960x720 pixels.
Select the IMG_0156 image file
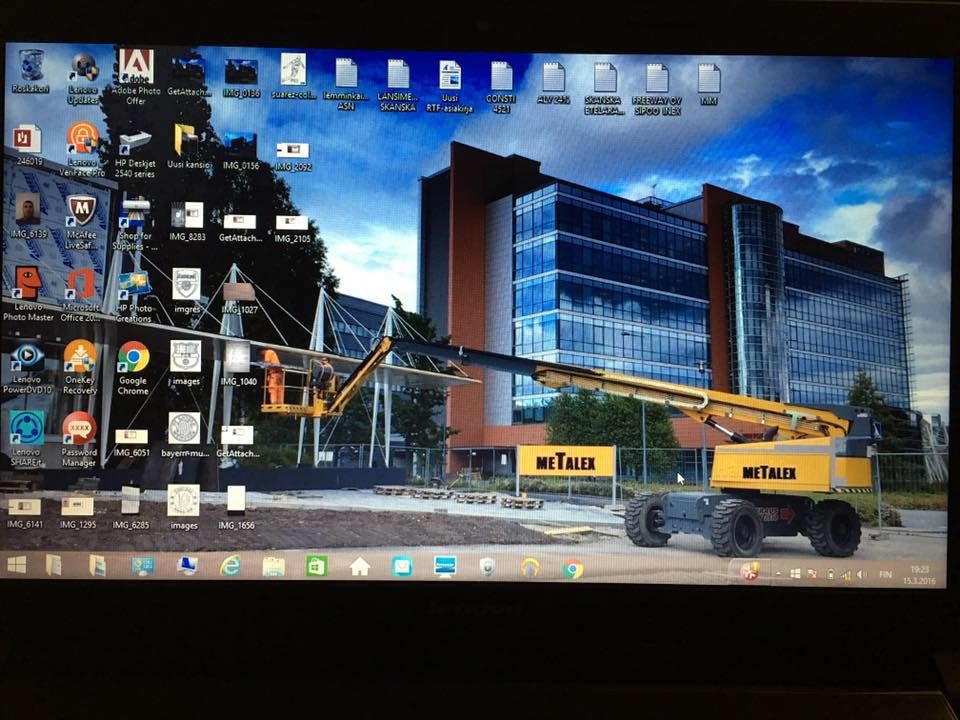241,151
